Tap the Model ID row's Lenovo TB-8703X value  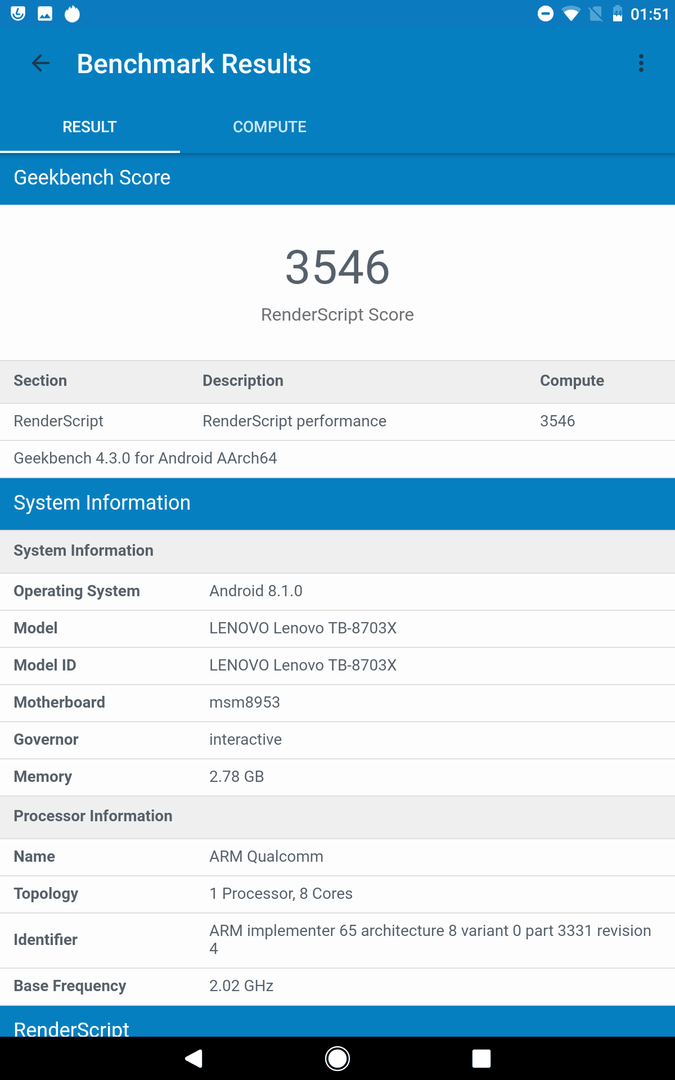click(x=303, y=665)
